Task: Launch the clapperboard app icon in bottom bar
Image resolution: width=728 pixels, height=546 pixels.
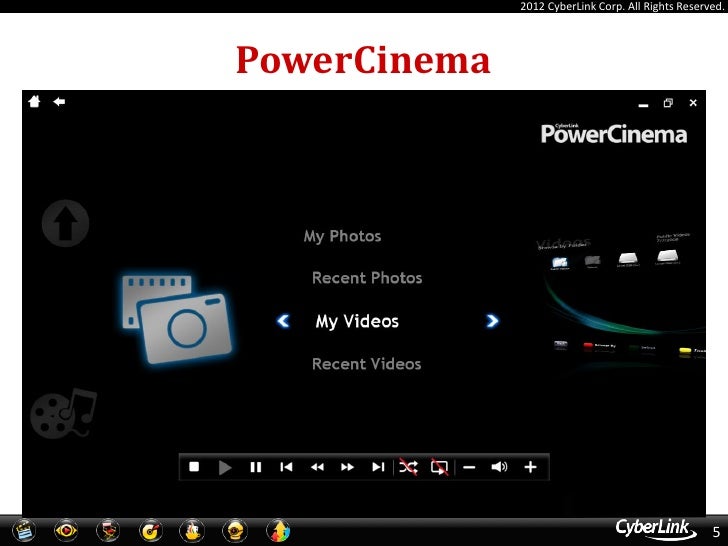Action: click(x=24, y=530)
